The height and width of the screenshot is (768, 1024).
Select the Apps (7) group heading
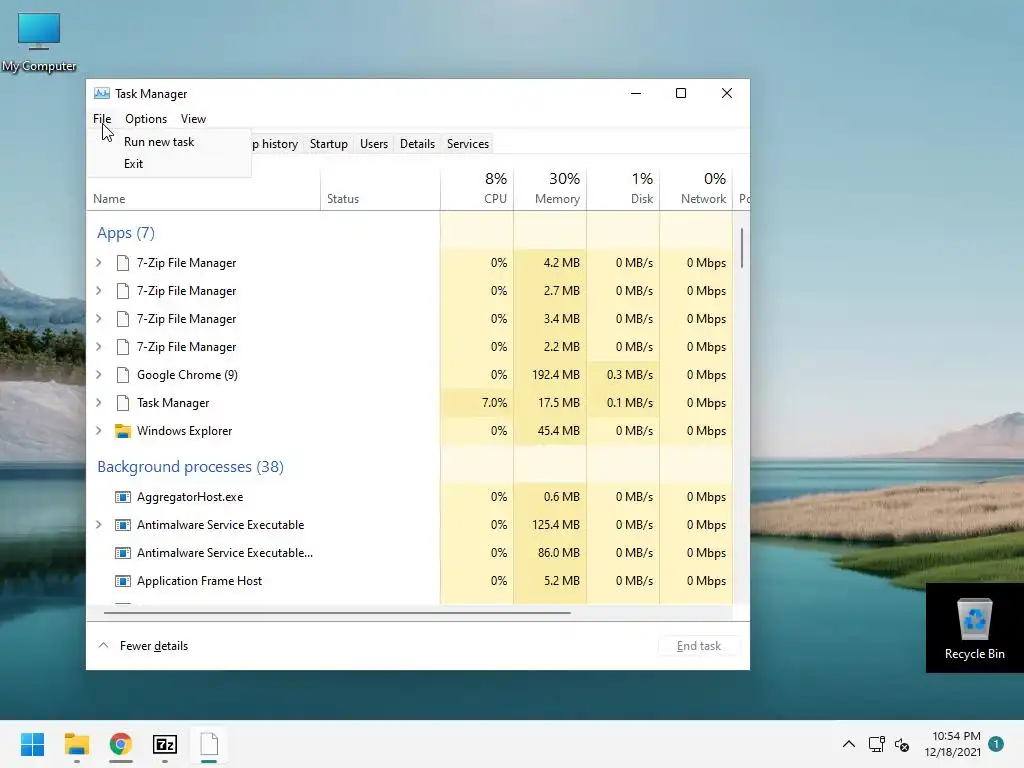(x=126, y=233)
